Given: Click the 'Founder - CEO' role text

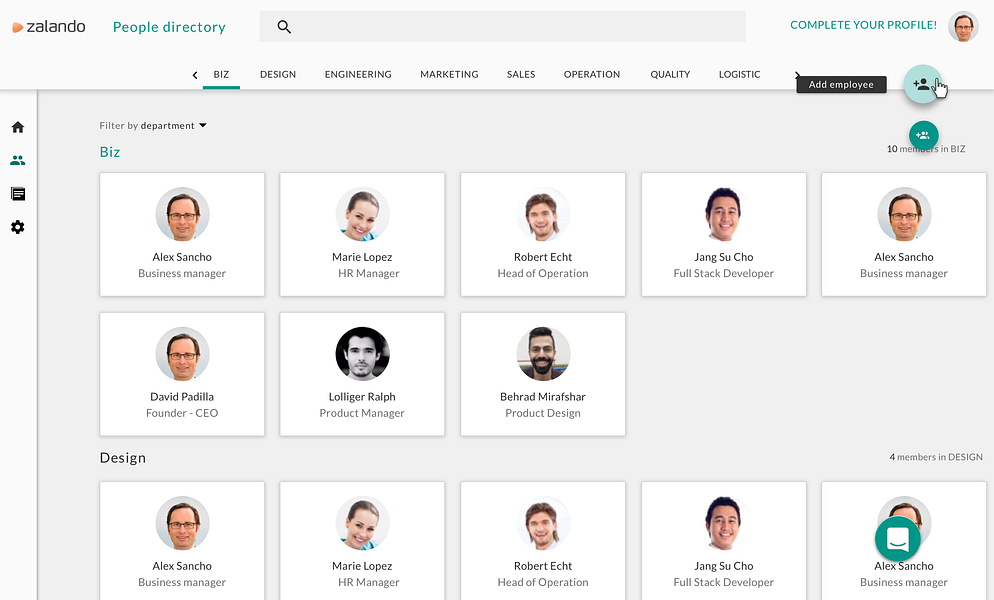Looking at the screenshot, I should (x=182, y=413).
